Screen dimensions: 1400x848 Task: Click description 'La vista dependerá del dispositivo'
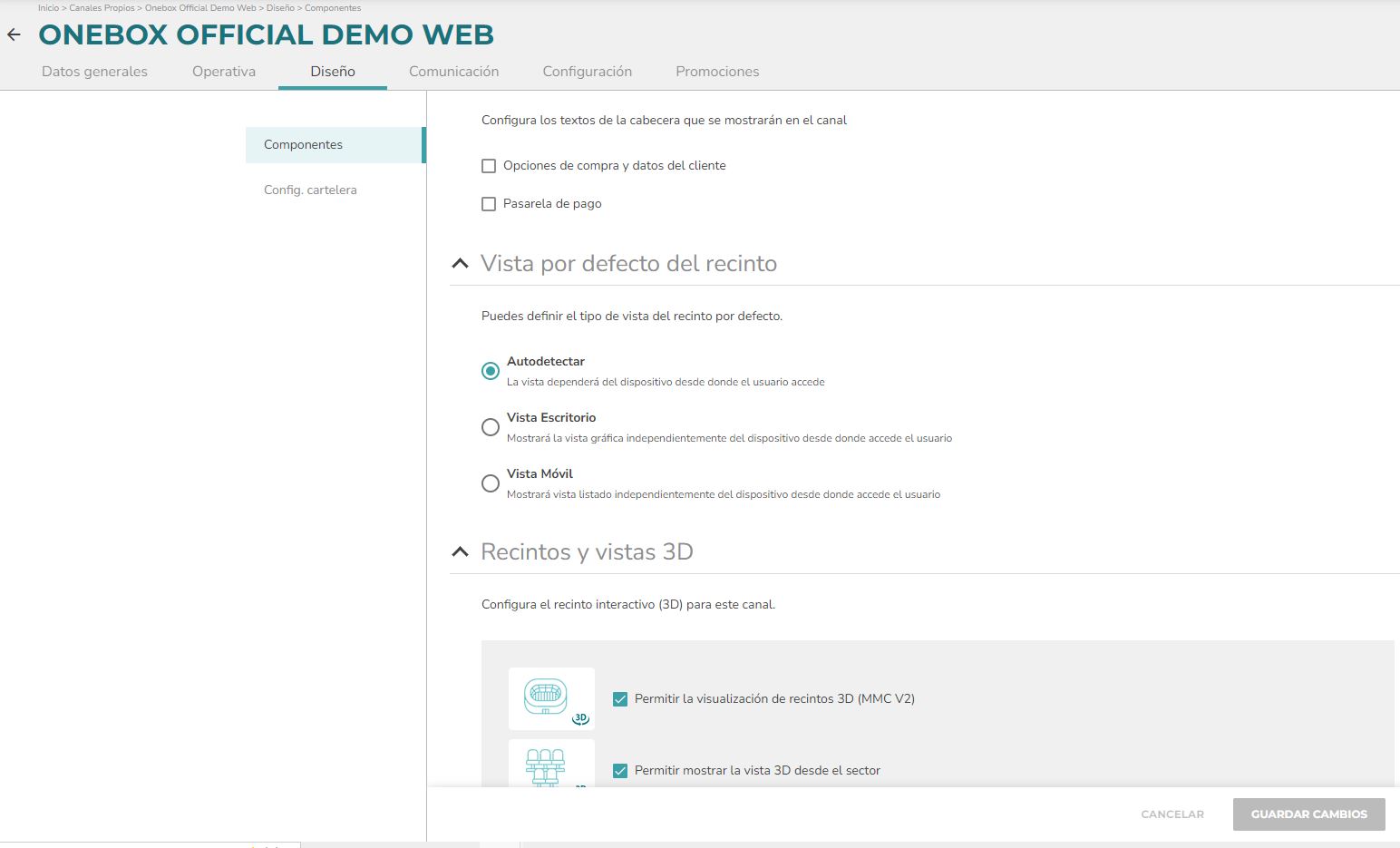666,383
